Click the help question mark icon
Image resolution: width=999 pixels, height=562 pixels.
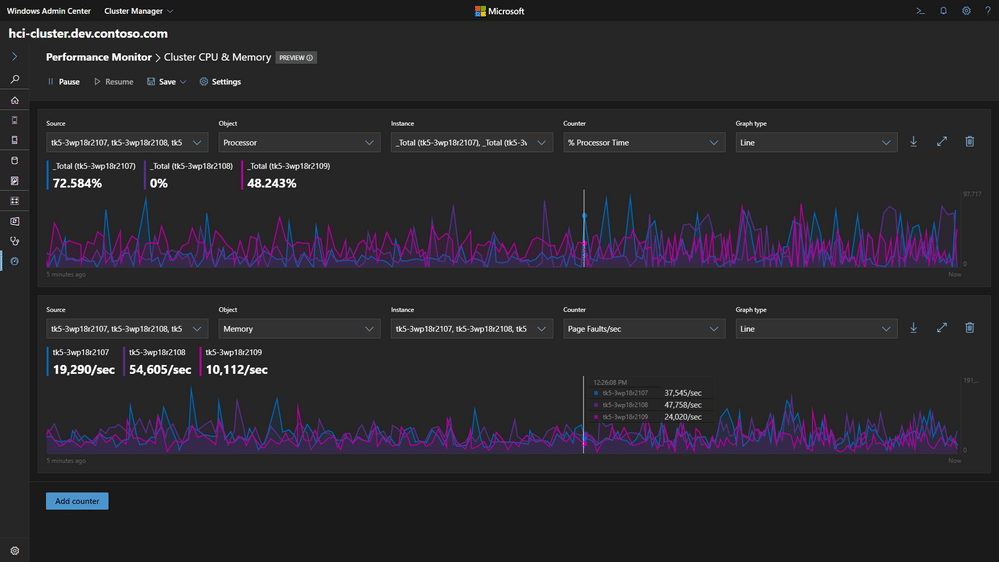988,11
